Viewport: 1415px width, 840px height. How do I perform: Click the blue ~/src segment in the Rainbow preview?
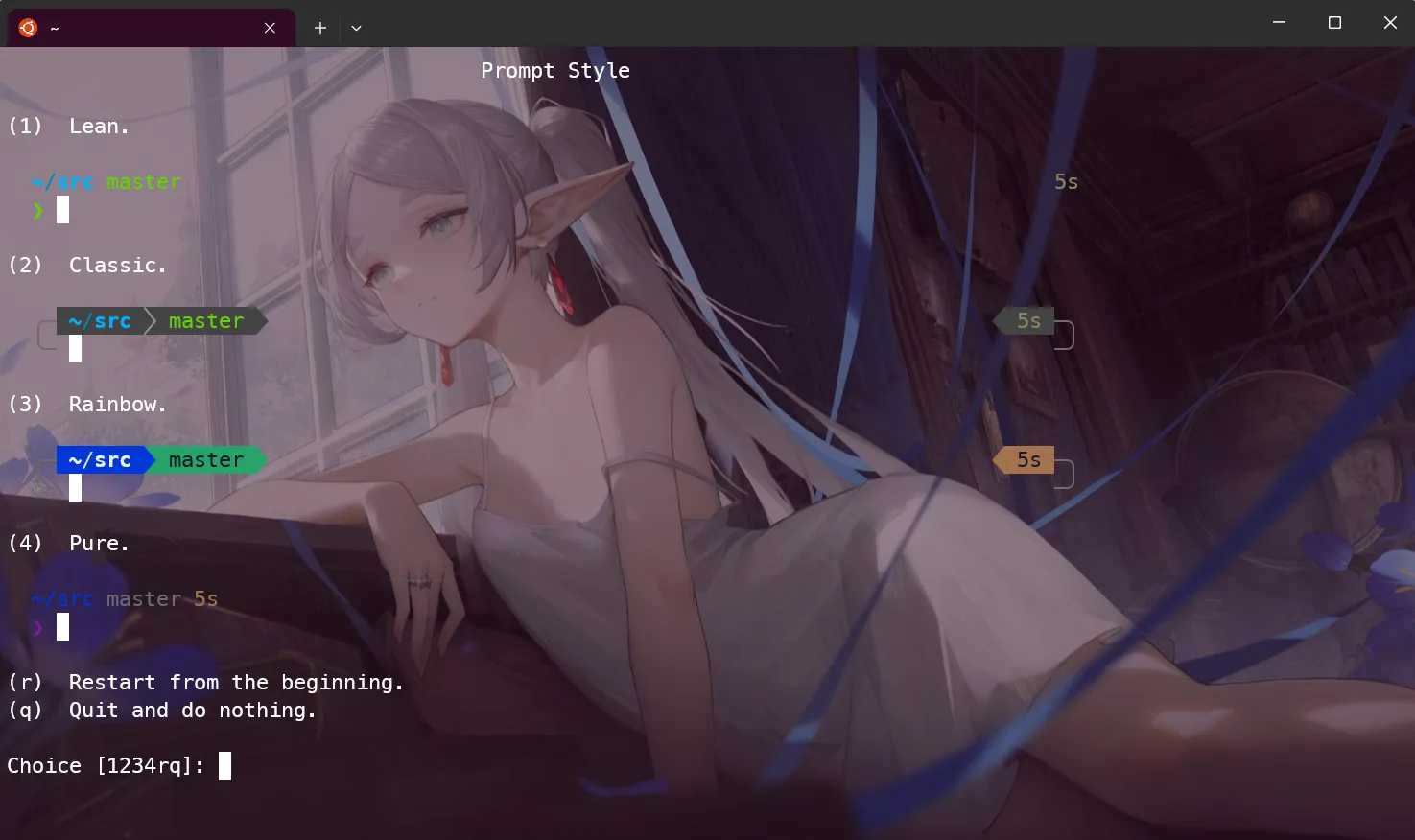pyautogui.click(x=100, y=460)
